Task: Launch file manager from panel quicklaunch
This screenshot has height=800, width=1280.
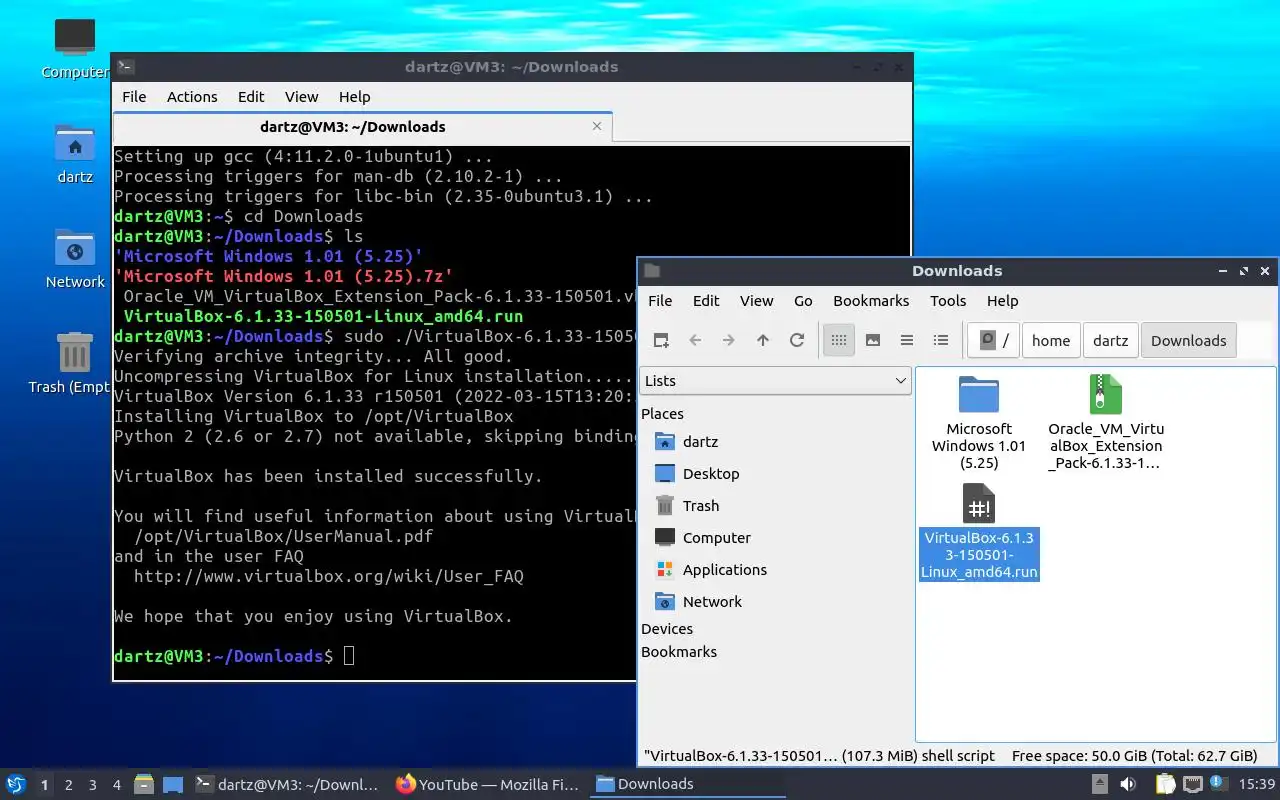Action: pyautogui.click(x=144, y=784)
